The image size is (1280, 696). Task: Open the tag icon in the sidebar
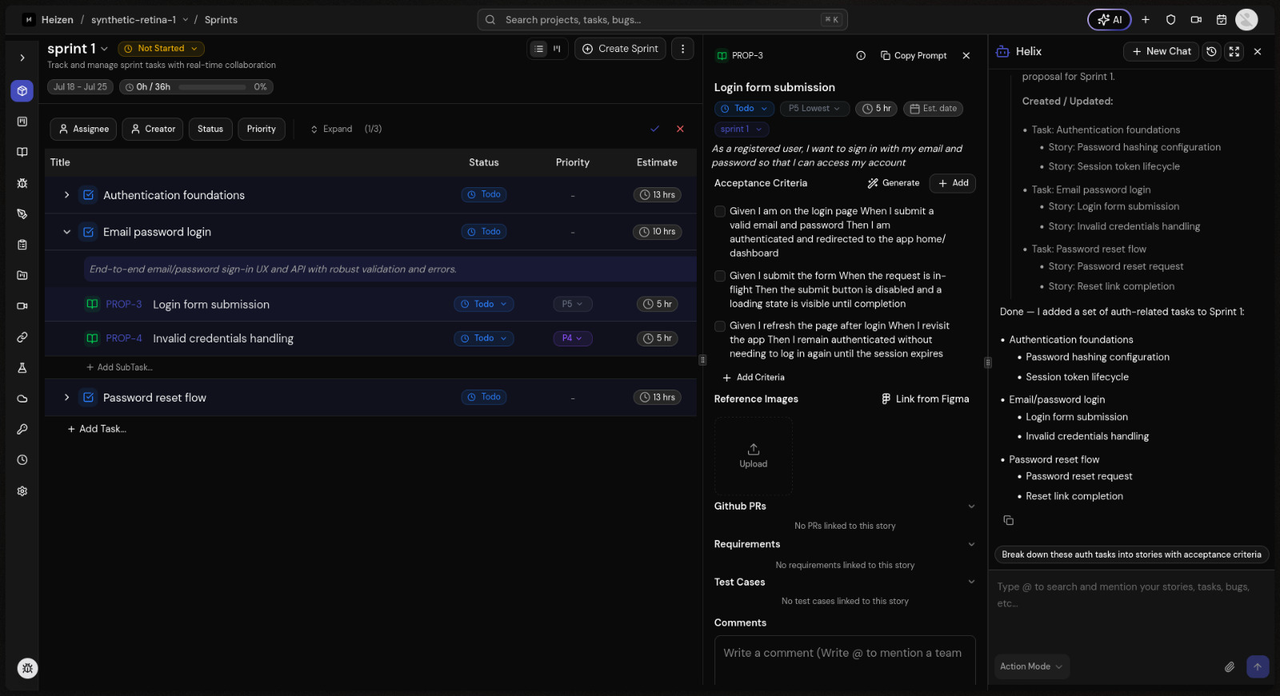tap(22, 214)
